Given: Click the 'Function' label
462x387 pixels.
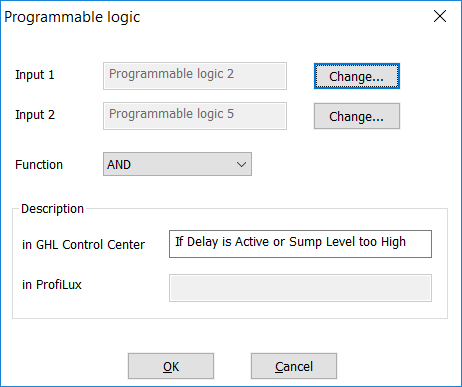Looking at the screenshot, I should click(x=39, y=165).
